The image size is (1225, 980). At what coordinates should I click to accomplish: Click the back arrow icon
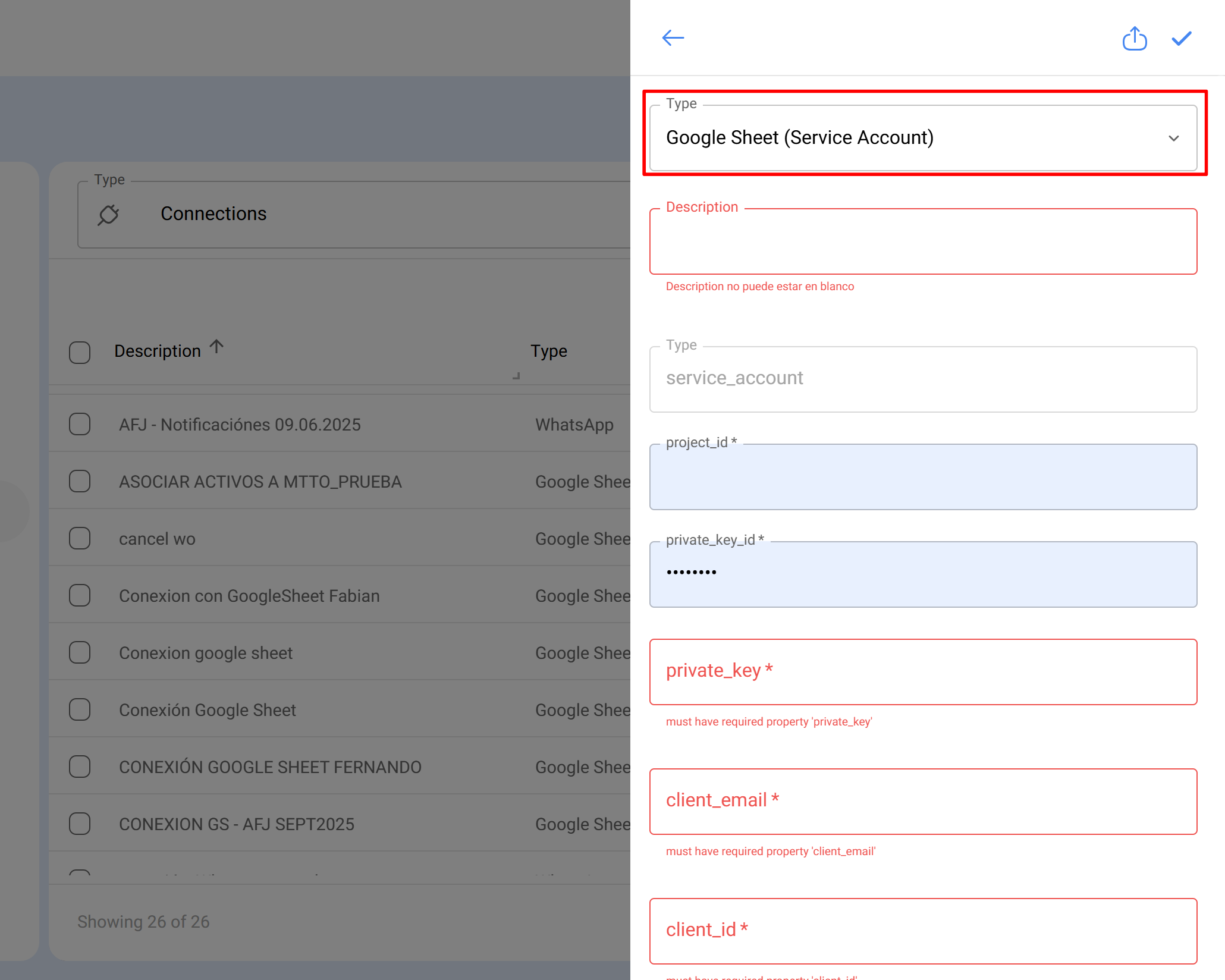coord(673,38)
